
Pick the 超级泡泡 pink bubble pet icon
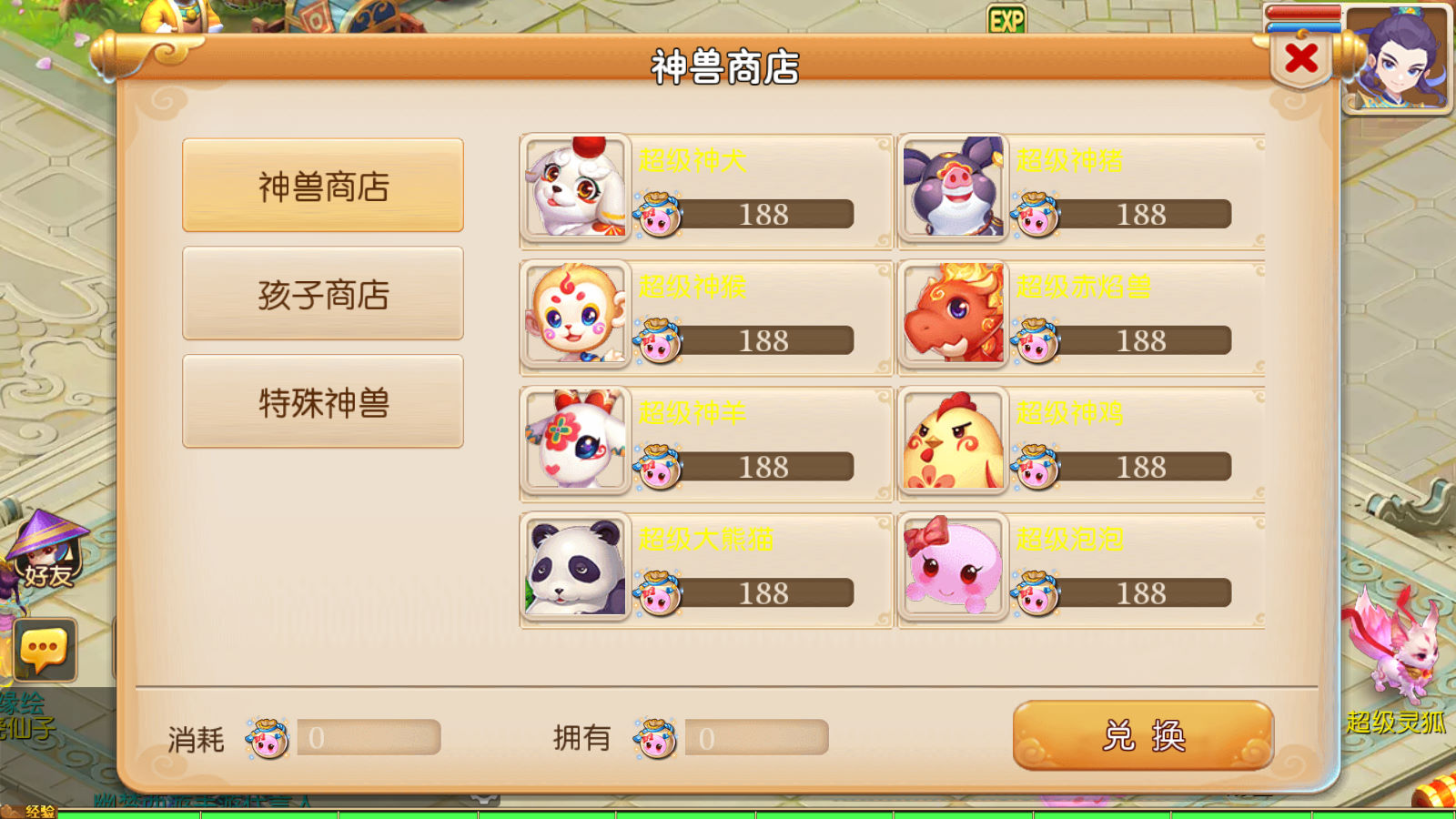953,566
